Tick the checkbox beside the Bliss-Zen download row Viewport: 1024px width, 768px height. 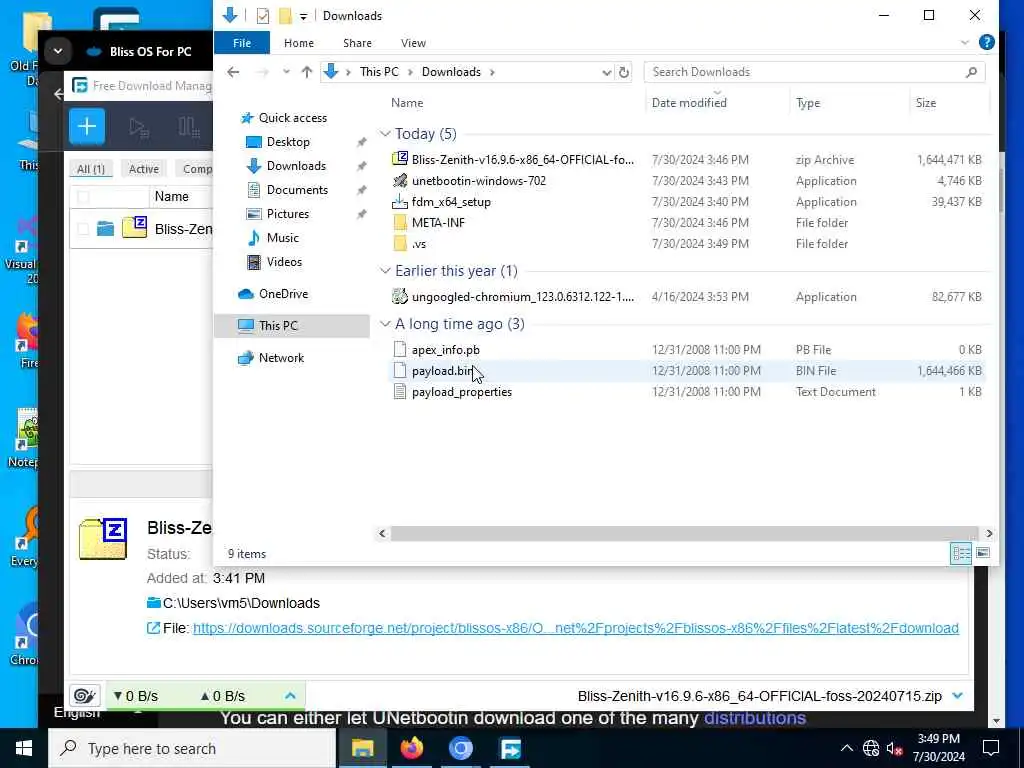[x=83, y=229]
